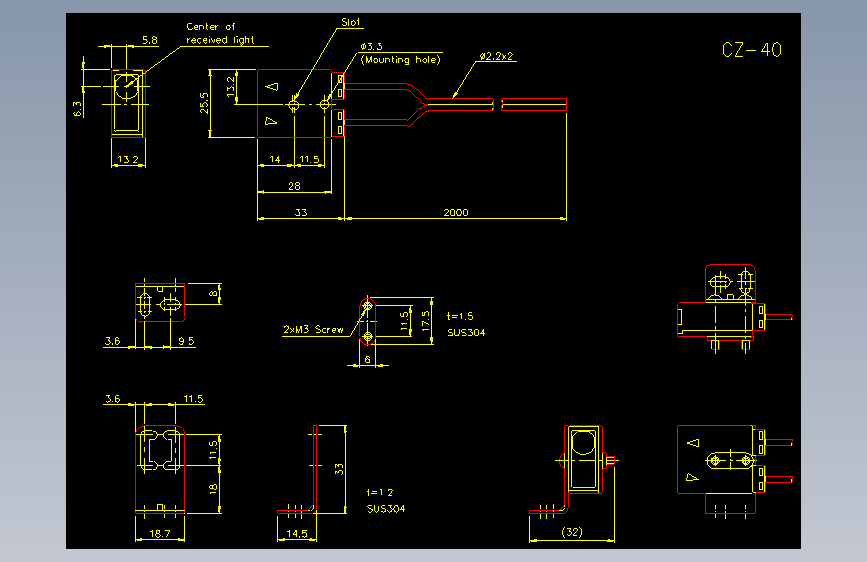Click the 33 dimension beside 2000

pyautogui.click(x=301, y=212)
